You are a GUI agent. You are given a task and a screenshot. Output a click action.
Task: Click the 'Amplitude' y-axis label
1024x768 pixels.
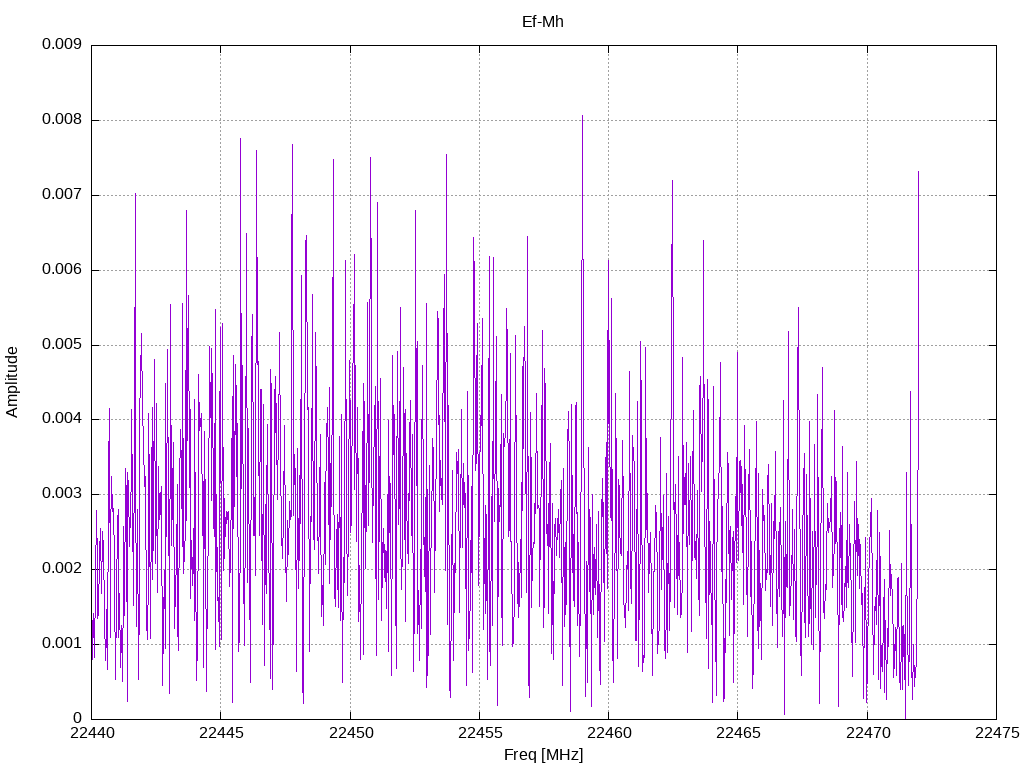pos(12,382)
